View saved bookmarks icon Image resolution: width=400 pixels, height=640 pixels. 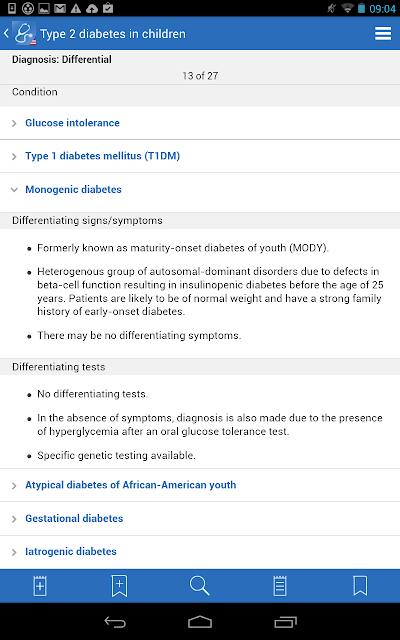360,586
